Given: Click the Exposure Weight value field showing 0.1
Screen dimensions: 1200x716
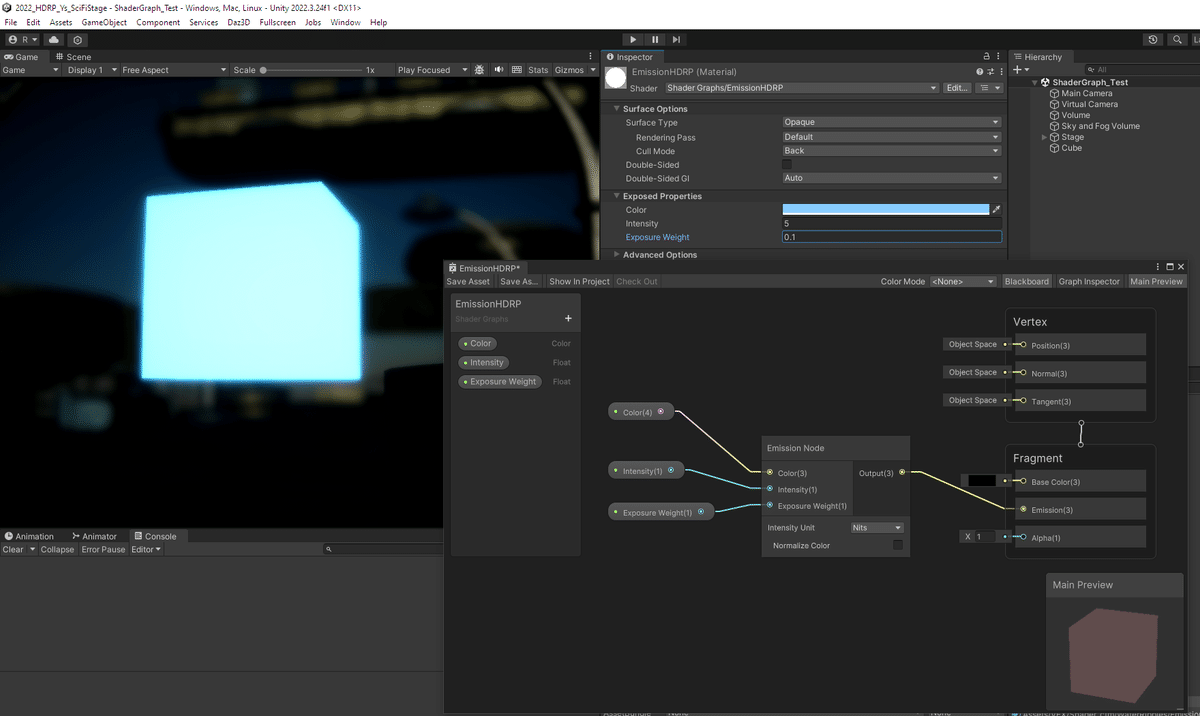Looking at the screenshot, I should tap(890, 237).
